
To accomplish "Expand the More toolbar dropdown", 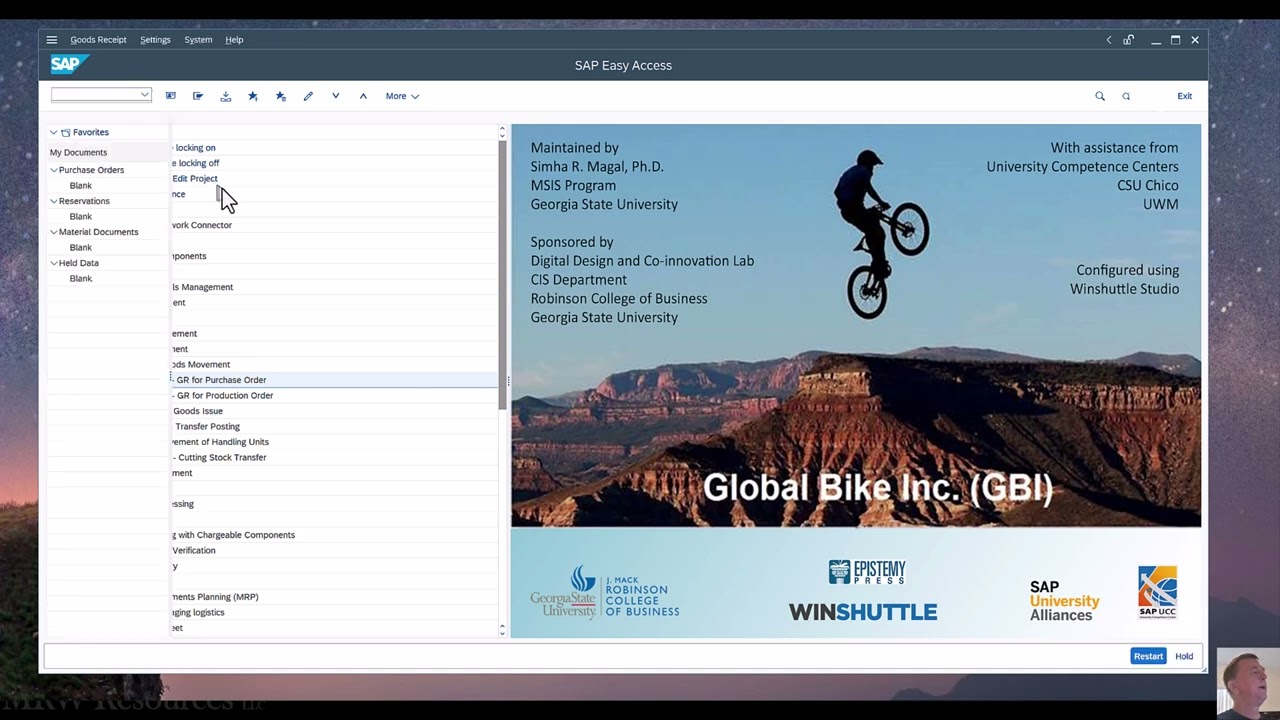I will coord(402,96).
